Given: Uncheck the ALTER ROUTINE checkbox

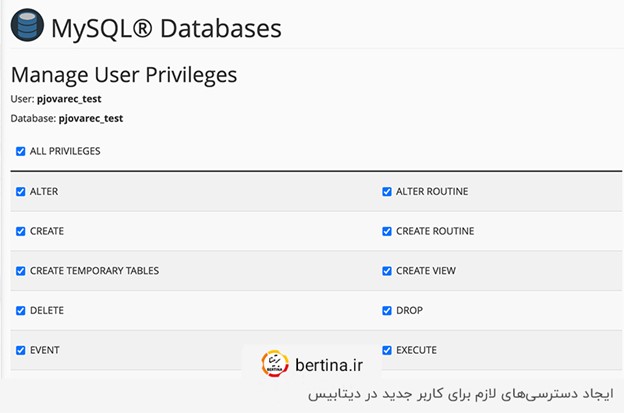Looking at the screenshot, I should 387,192.
